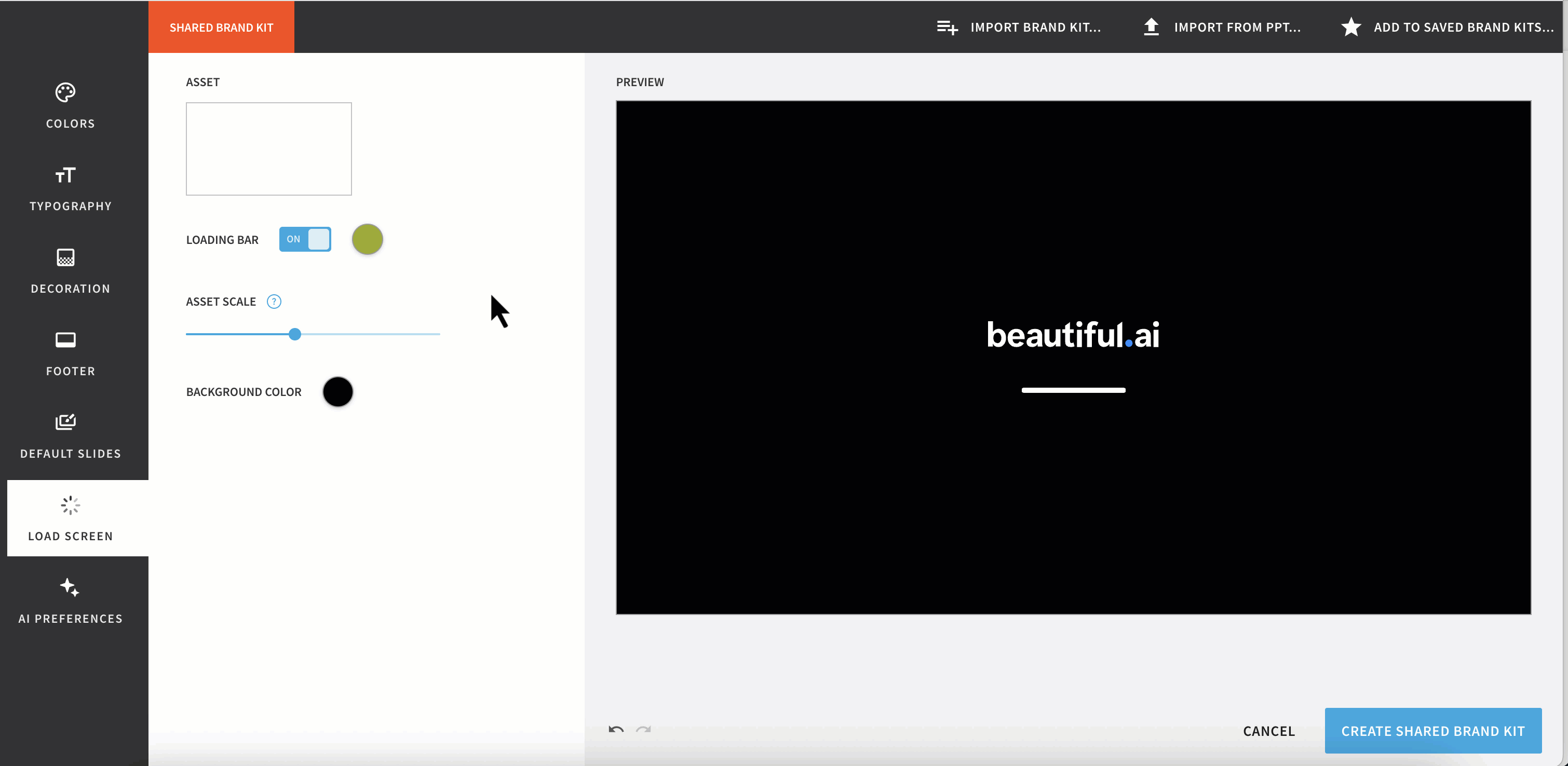Open the Default Slides section icon
The height and width of the screenshot is (766, 1568).
click(66, 421)
